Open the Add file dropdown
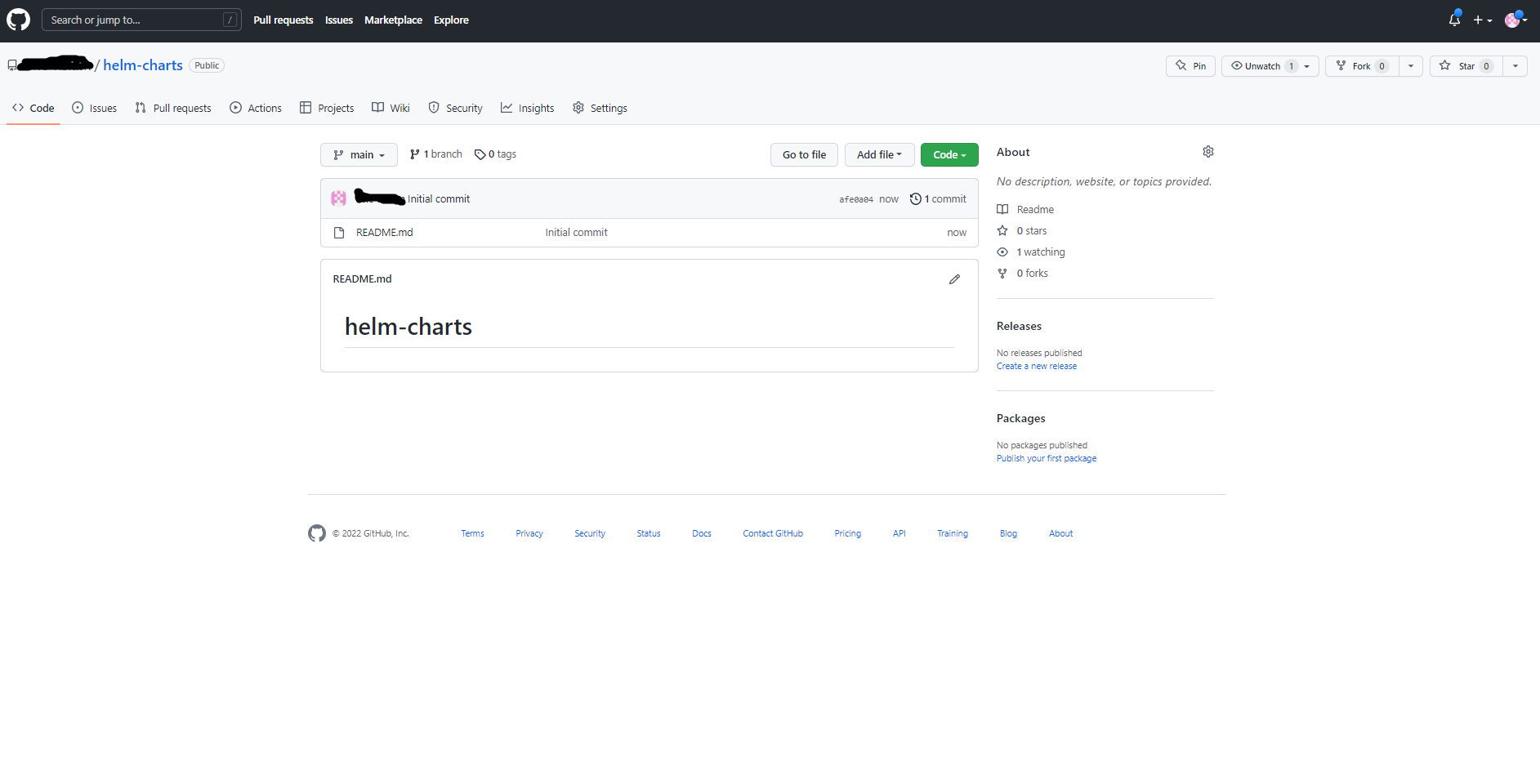1540x784 pixels. (x=879, y=154)
